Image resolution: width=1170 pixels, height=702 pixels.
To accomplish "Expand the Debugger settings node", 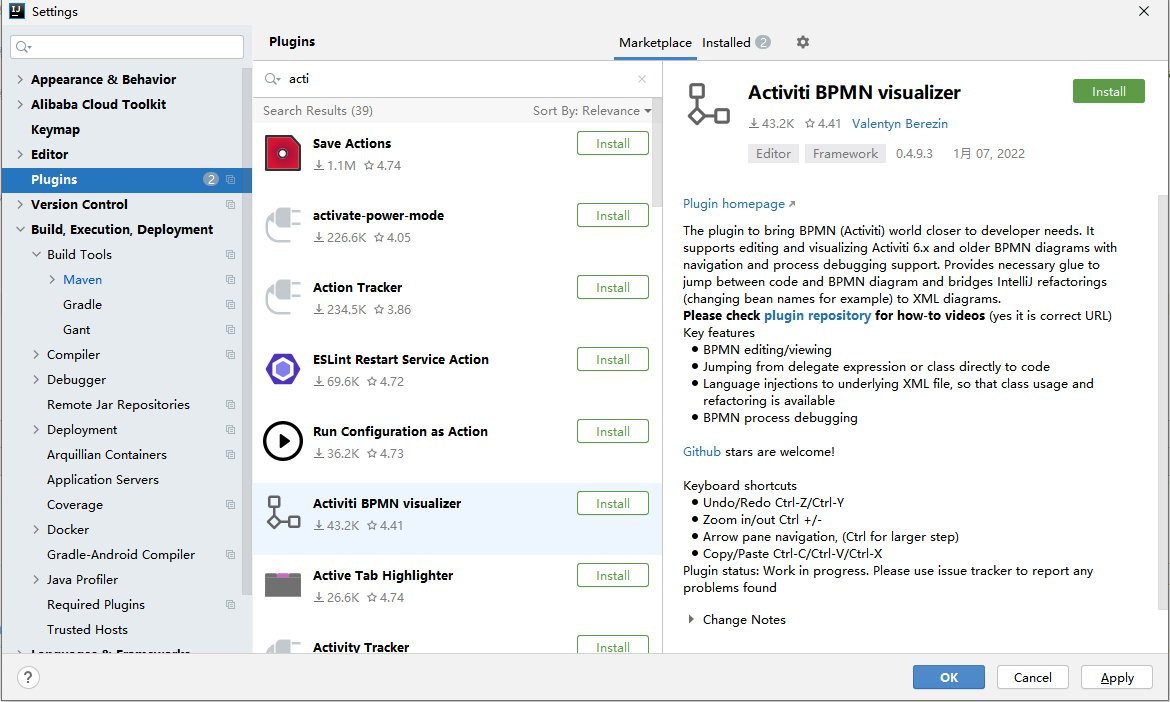I will 36,380.
